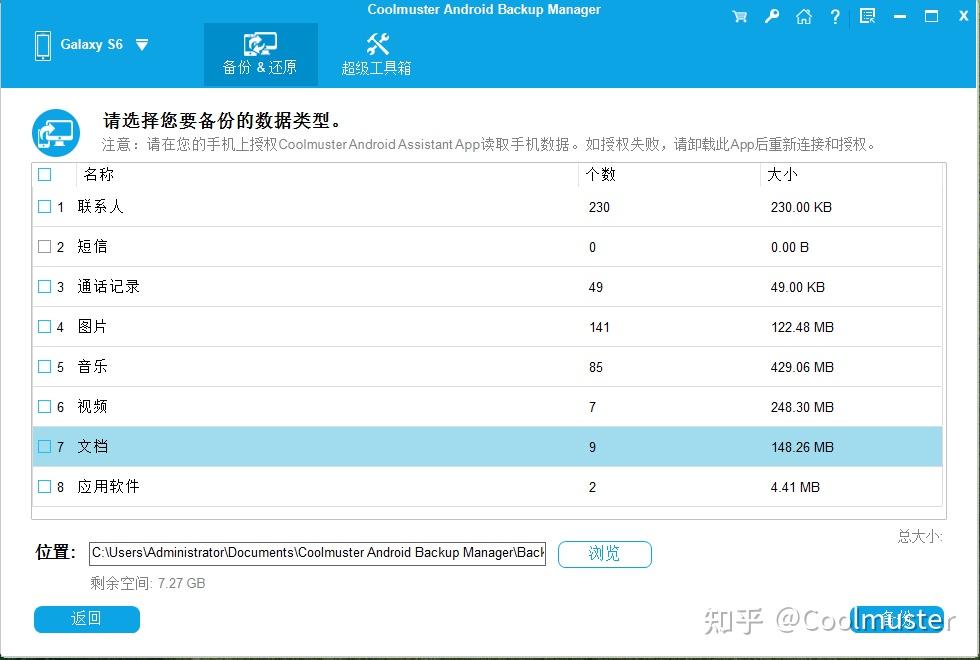
Task: Click the backup icon beside heading
Action: pyautogui.click(x=56, y=133)
